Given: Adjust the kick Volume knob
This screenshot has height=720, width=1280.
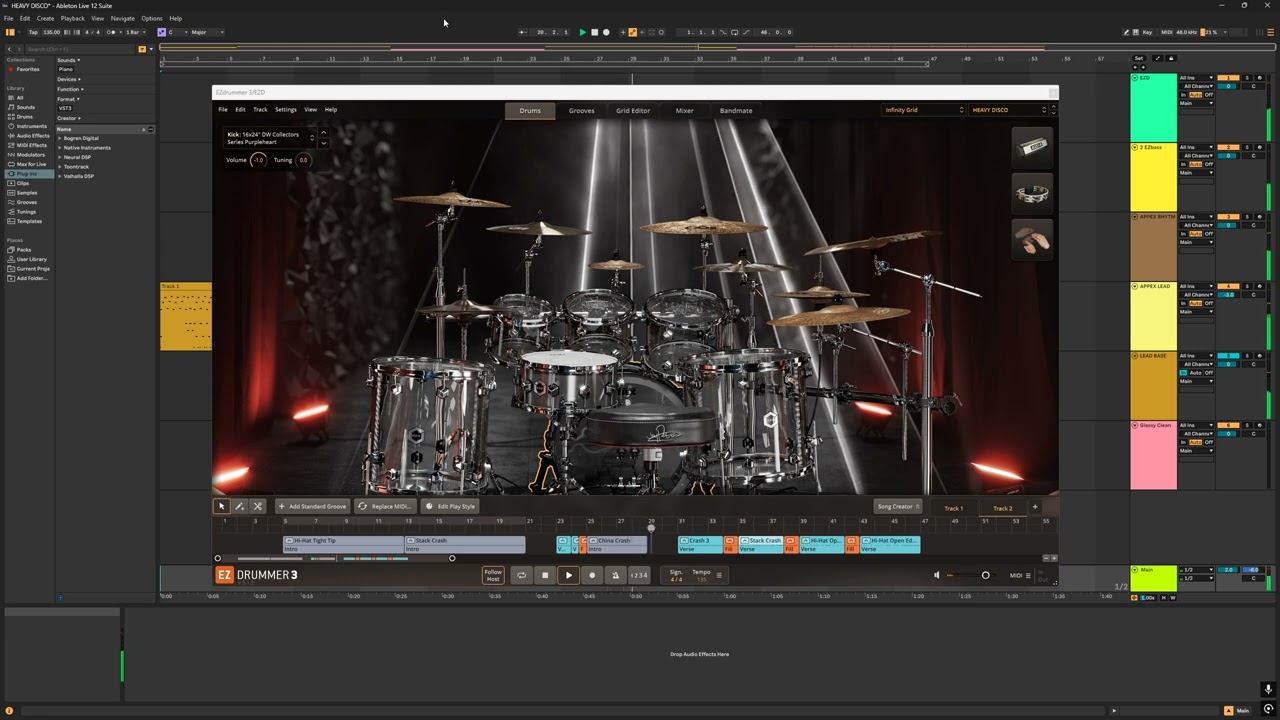Looking at the screenshot, I should [258, 160].
